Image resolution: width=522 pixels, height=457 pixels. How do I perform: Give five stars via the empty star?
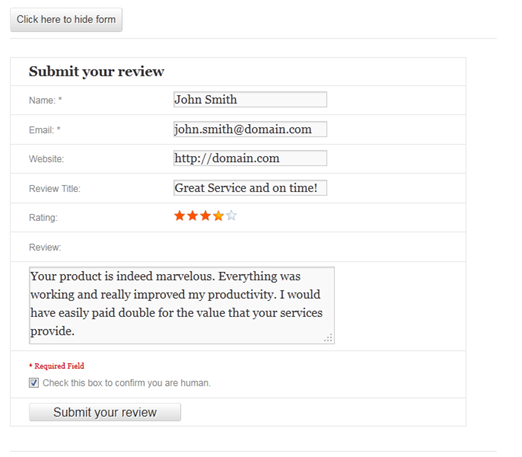[231, 216]
